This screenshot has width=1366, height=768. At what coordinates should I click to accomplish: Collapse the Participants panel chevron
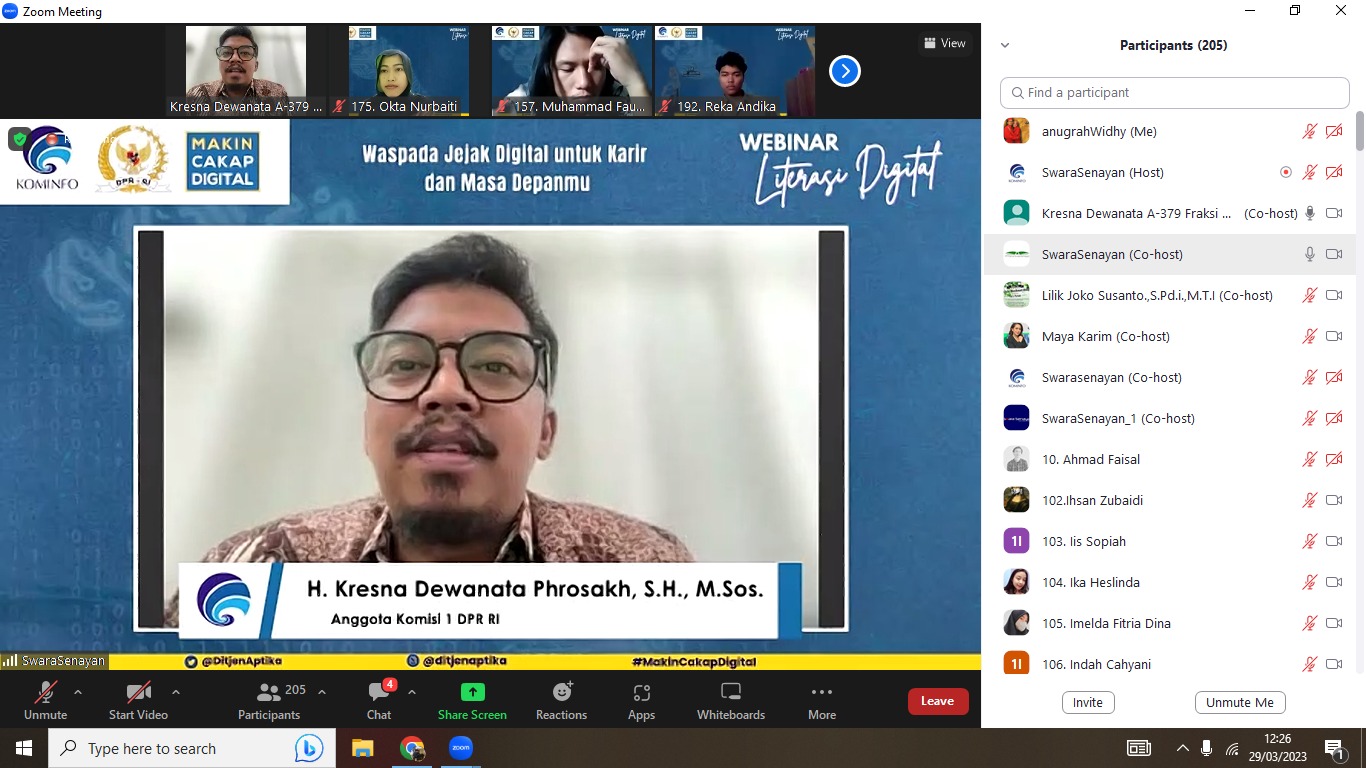coord(1005,45)
